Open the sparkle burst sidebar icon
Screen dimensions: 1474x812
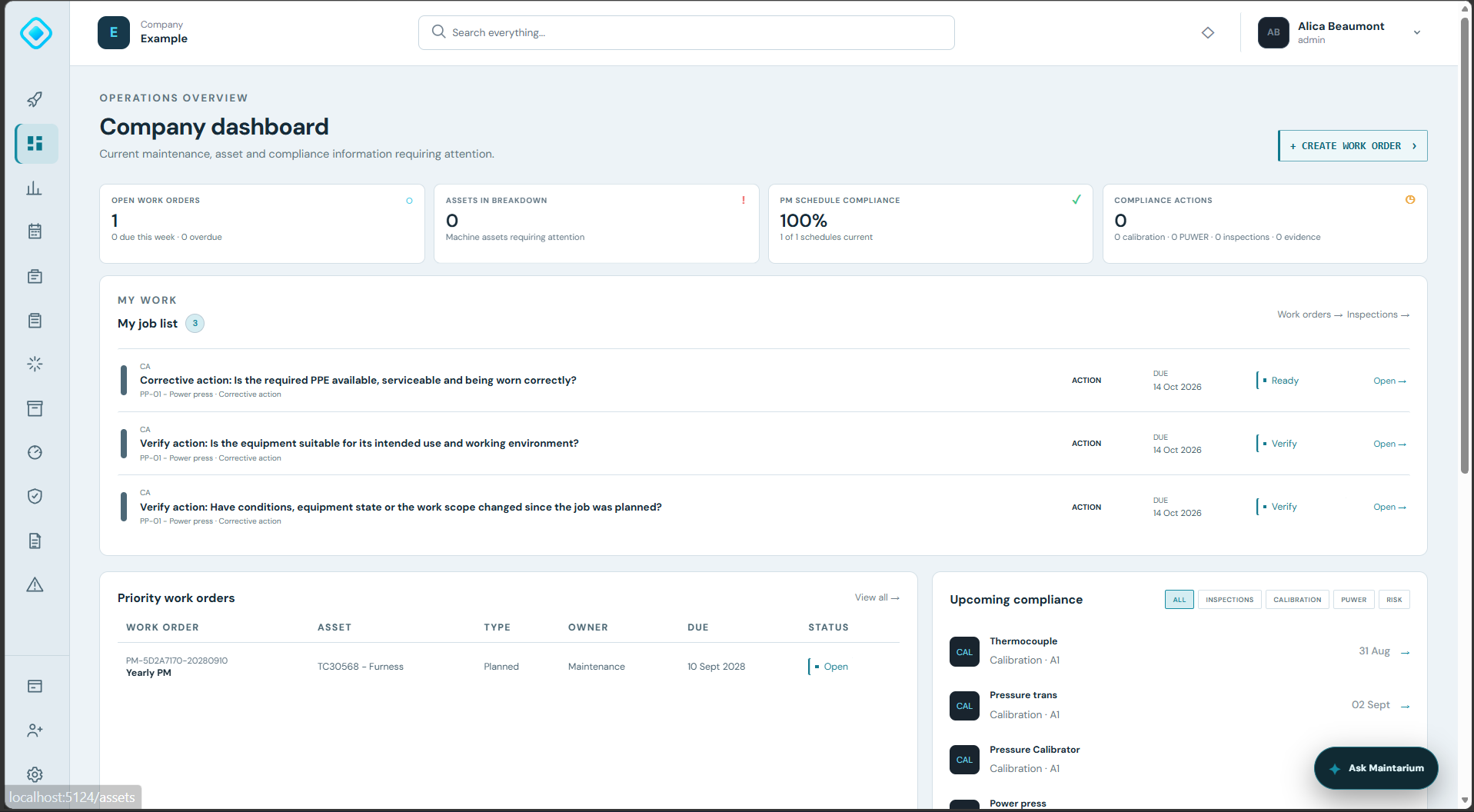(35, 364)
